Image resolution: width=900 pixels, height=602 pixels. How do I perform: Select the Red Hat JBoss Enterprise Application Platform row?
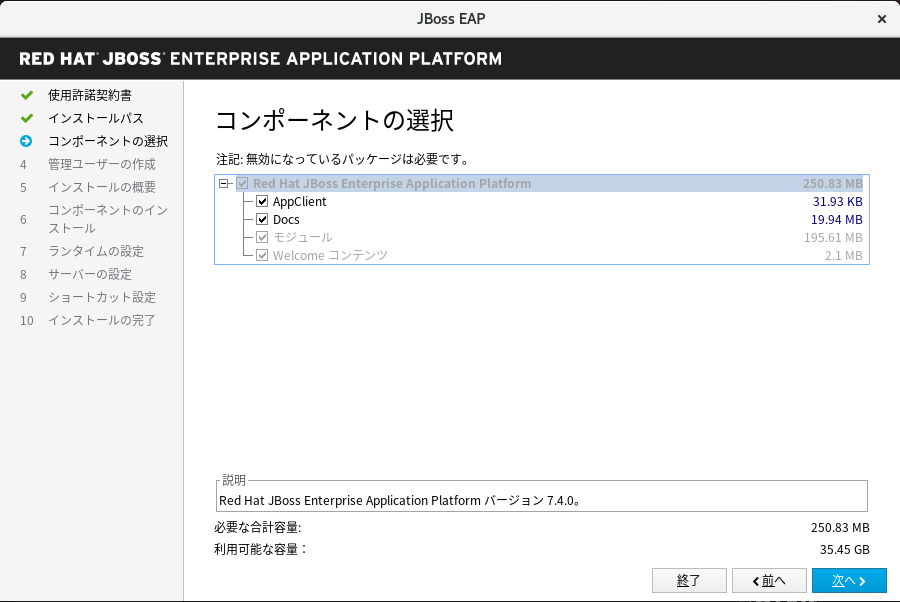pyautogui.click(x=549, y=184)
